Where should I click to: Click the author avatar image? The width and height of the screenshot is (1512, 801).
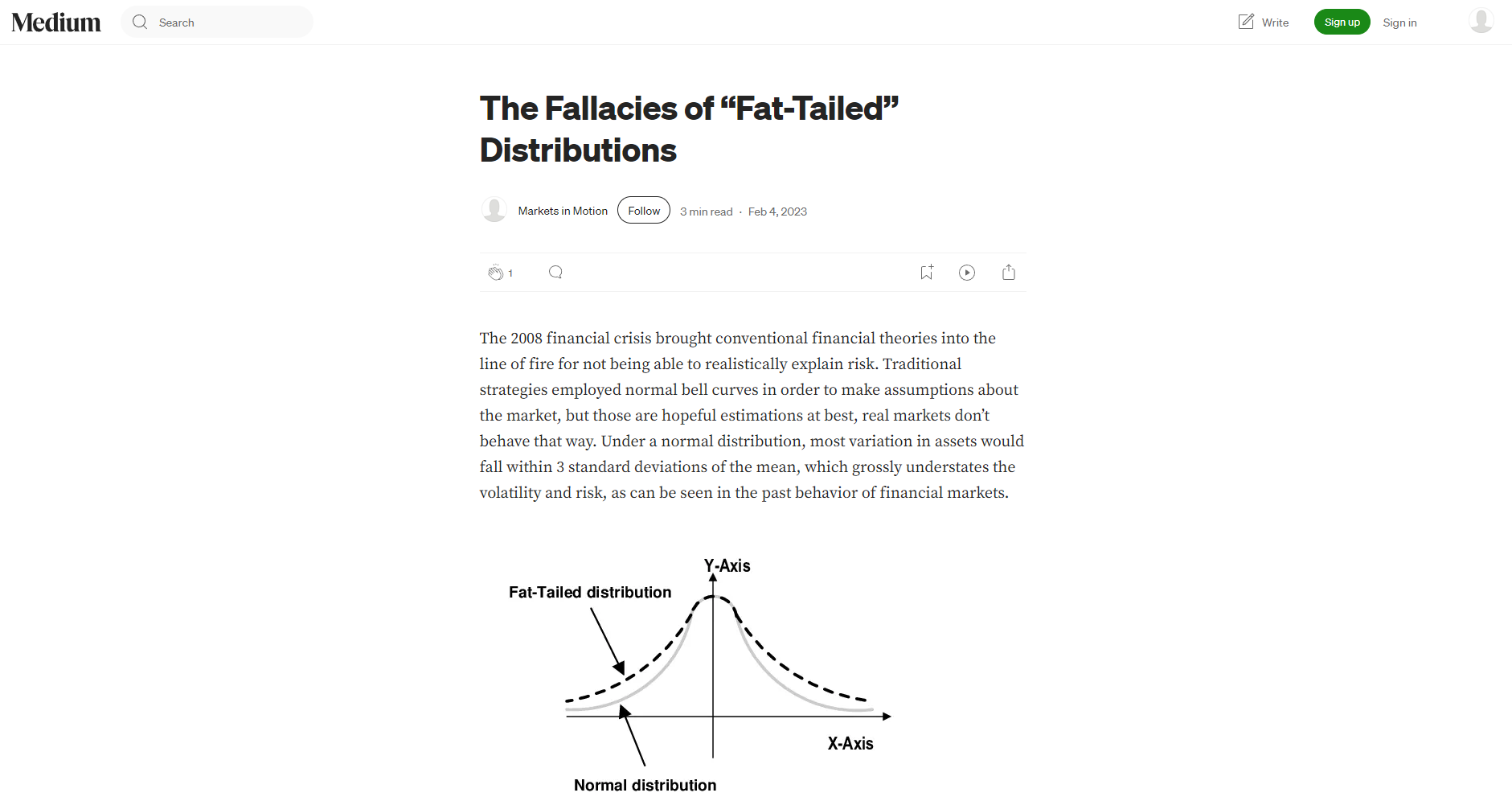(x=494, y=210)
